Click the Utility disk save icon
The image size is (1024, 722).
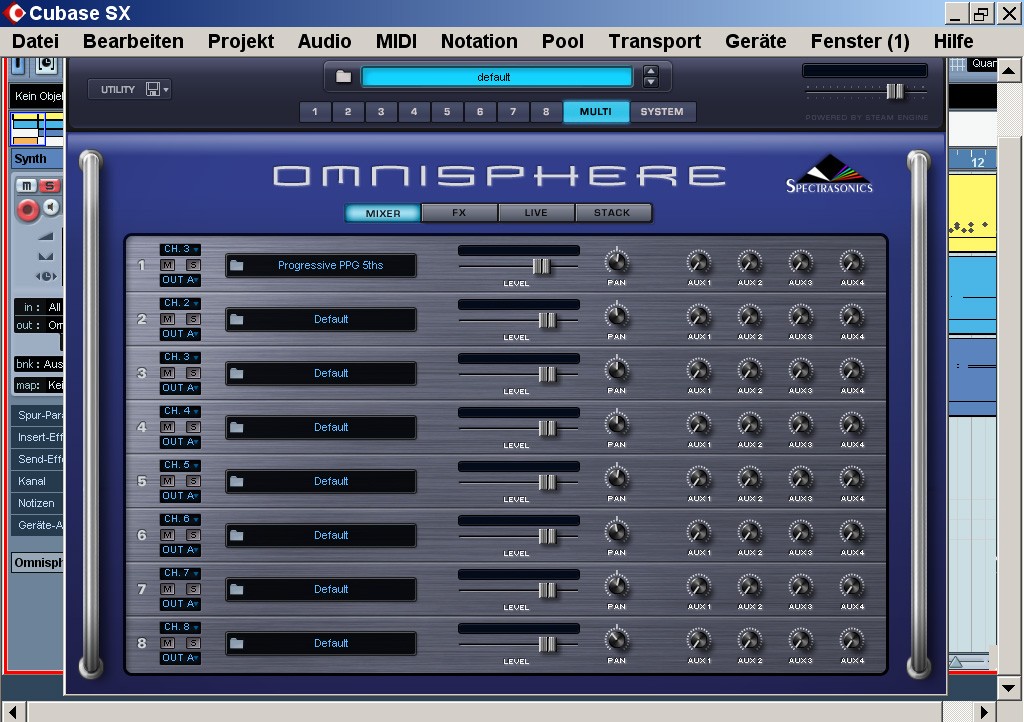(153, 89)
